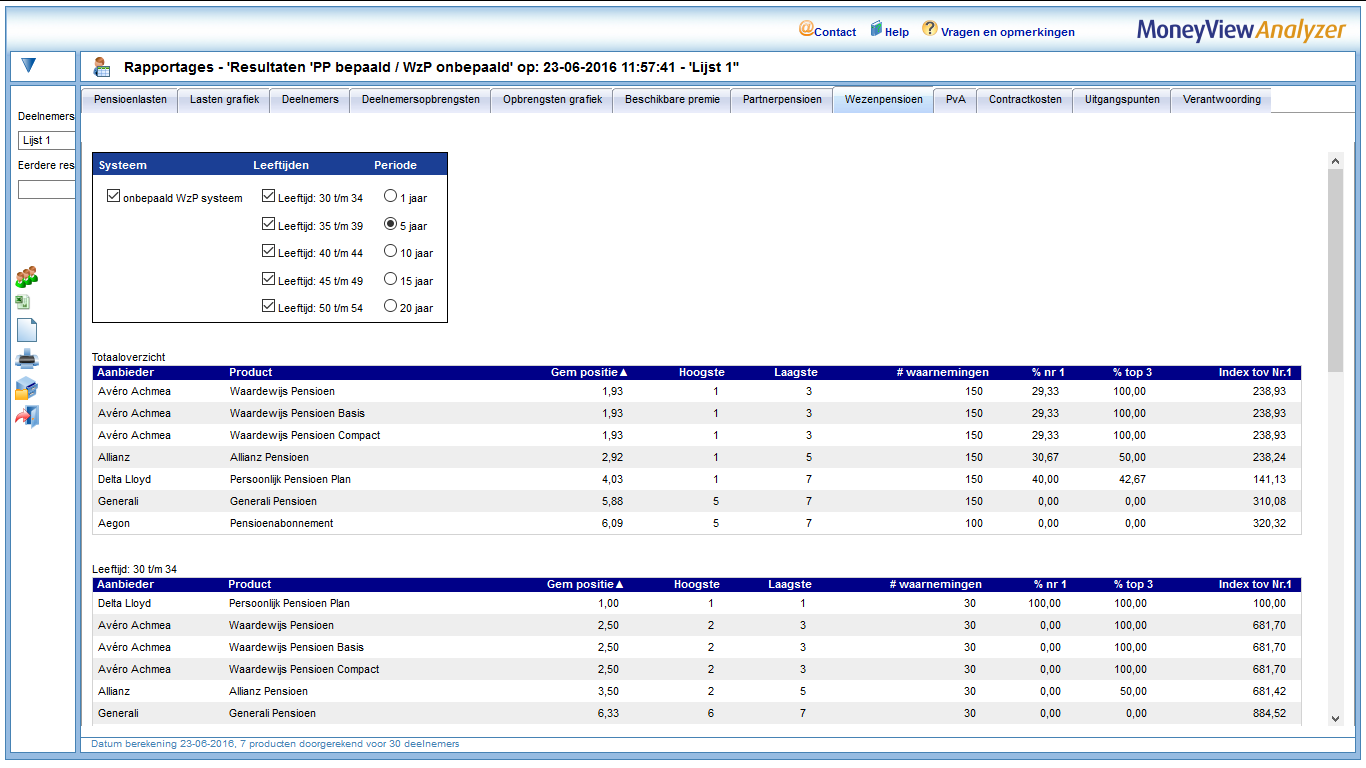Switch to the Deelnemers tab
This screenshot has height=768, width=1366.
tap(310, 100)
